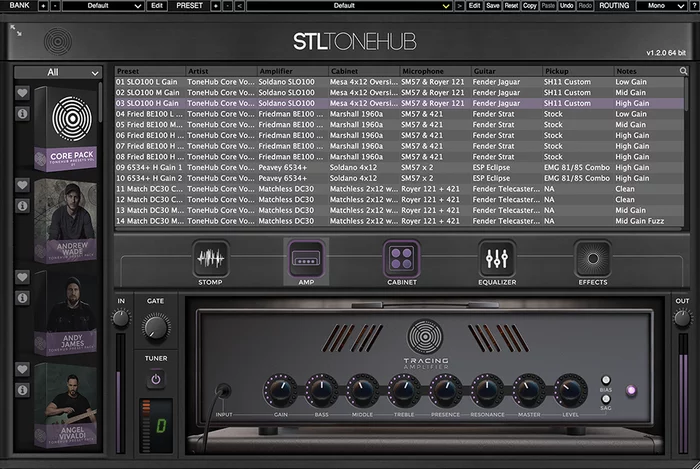Favorite the Andrew Wade pack

[x=22, y=185]
